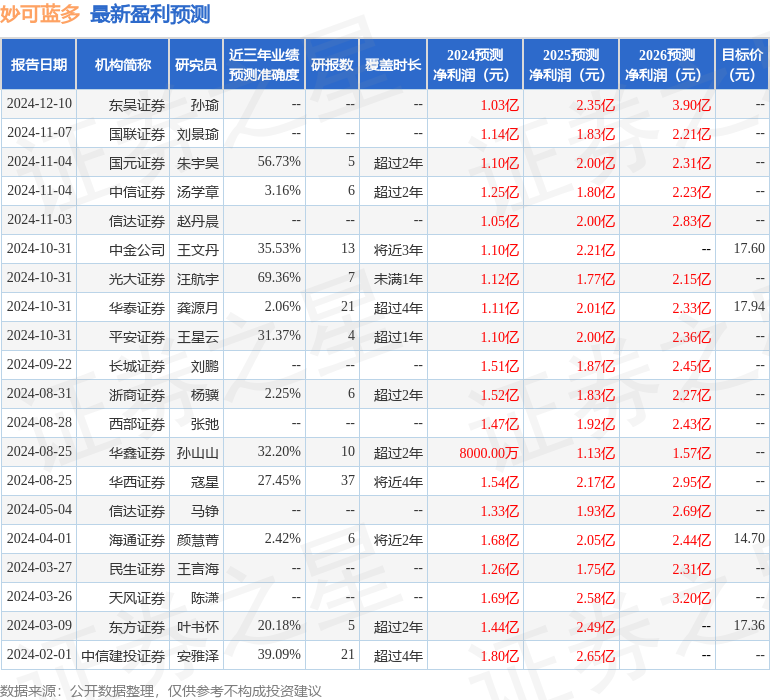Click the 妙可蓝多 title text
Viewport: 770px width, 700px height.
click(x=40, y=14)
